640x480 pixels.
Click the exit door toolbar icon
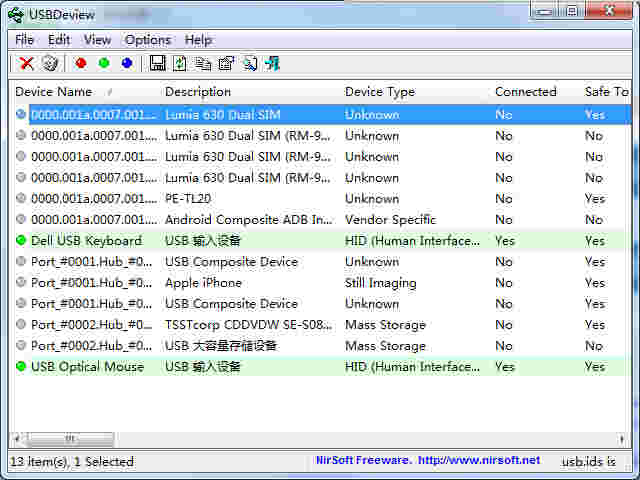tap(272, 63)
